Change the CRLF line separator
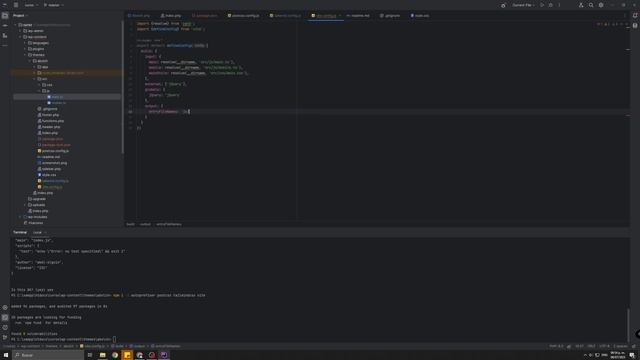Image resolution: width=640 pixels, height=360 pixels. [x=591, y=346]
